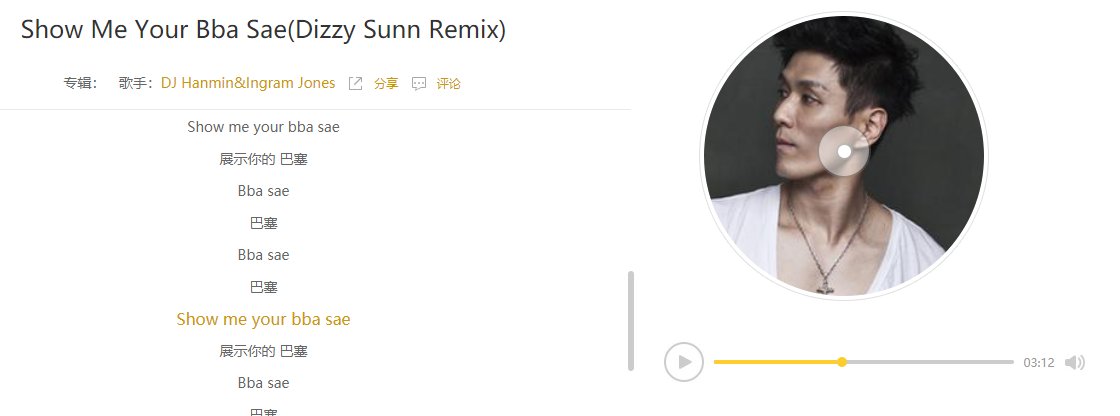This screenshot has height=416, width=1120.
Task: Click the lyrics panel vertical scrollbar
Action: tap(631, 320)
